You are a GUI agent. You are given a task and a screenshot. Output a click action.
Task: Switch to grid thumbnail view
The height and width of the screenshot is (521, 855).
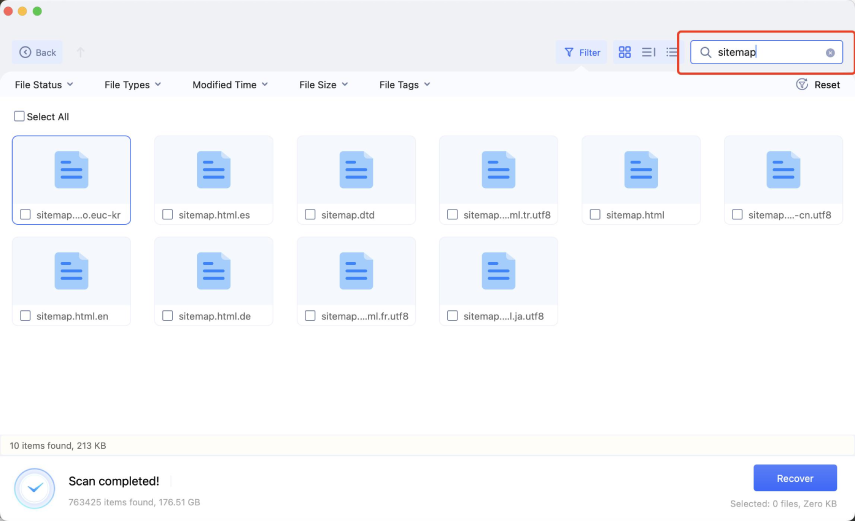click(x=624, y=52)
